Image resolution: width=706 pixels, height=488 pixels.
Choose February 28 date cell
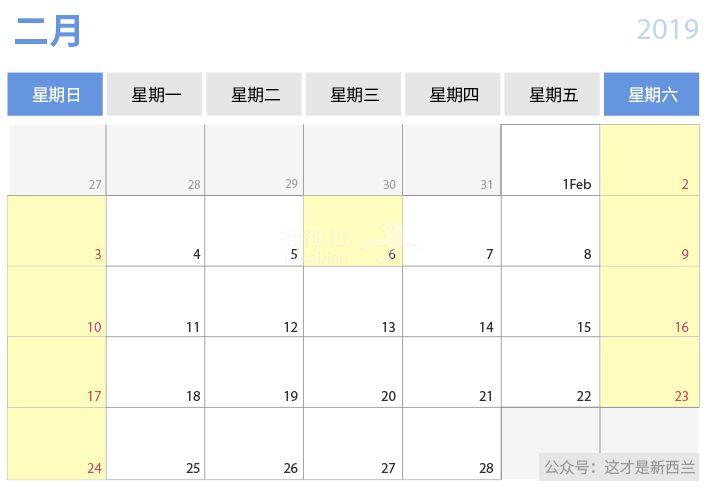pos(452,443)
